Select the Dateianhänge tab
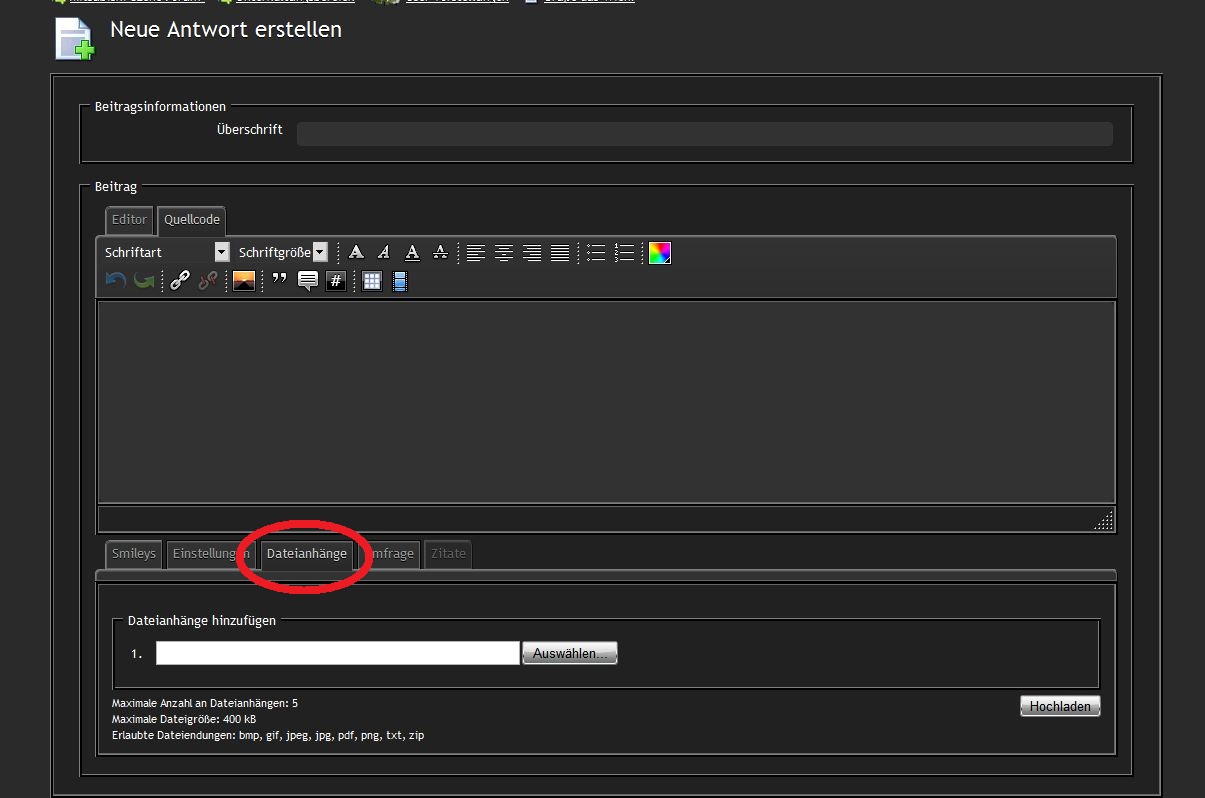 point(307,554)
